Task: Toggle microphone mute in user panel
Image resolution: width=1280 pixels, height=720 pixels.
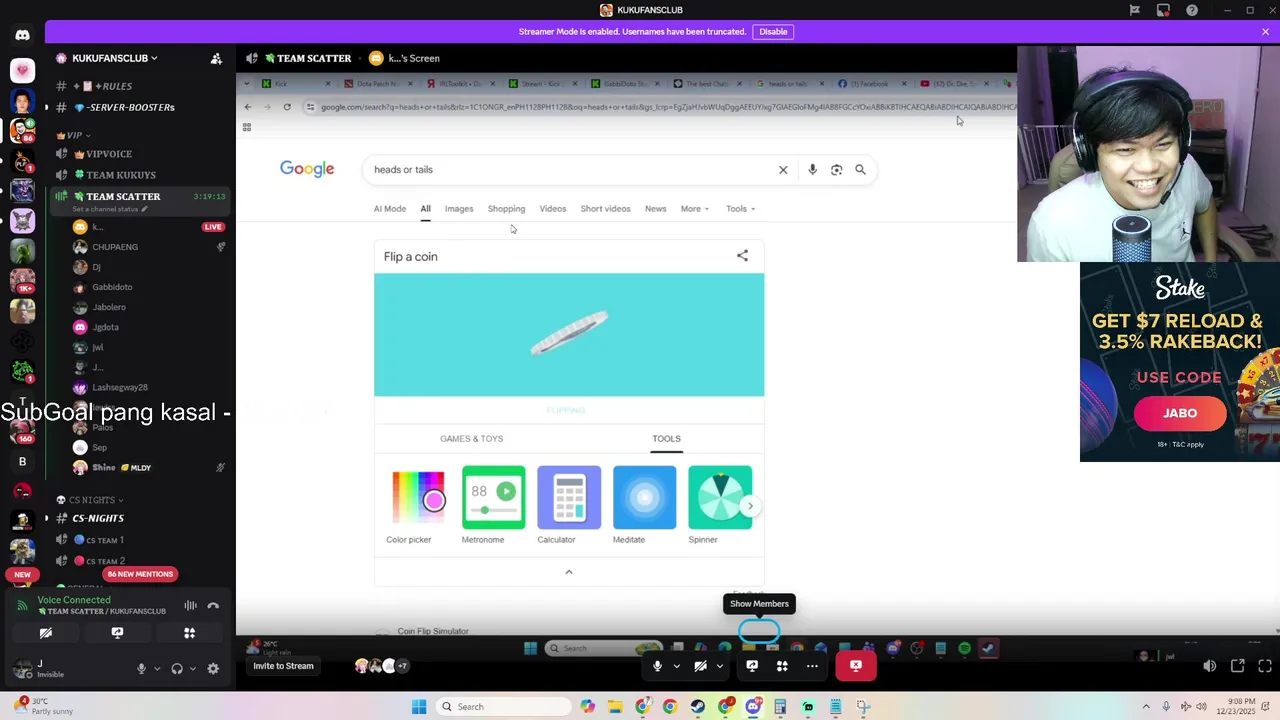Action: 141,668
